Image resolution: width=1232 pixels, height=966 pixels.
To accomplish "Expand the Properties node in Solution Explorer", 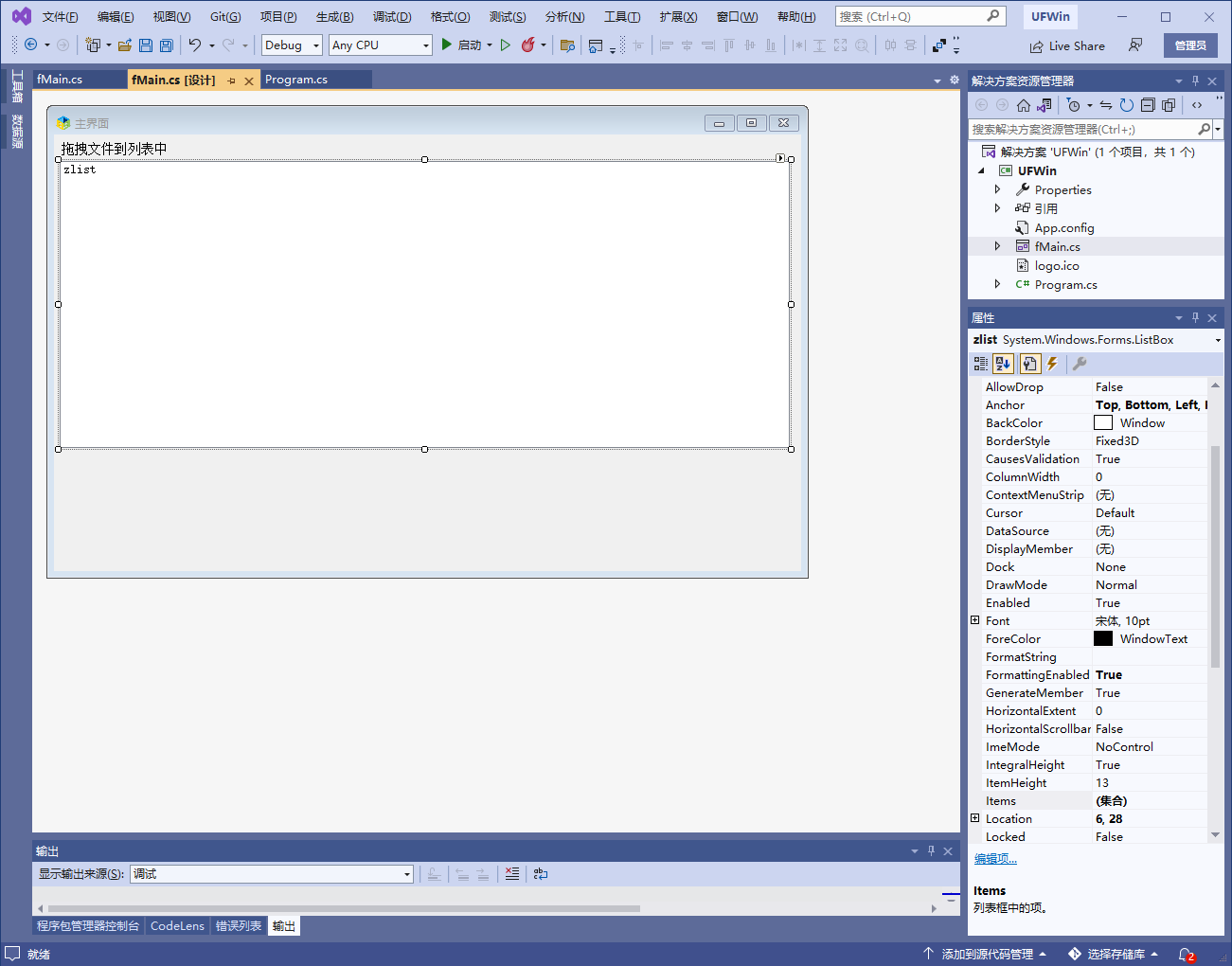I will [x=997, y=189].
